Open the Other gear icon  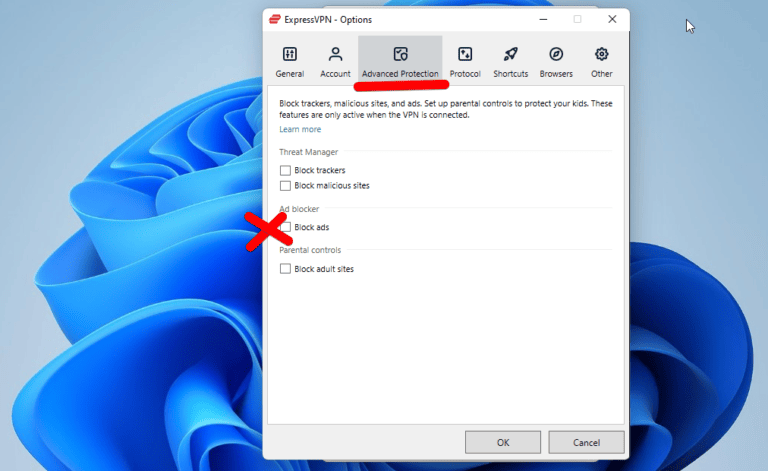601,54
